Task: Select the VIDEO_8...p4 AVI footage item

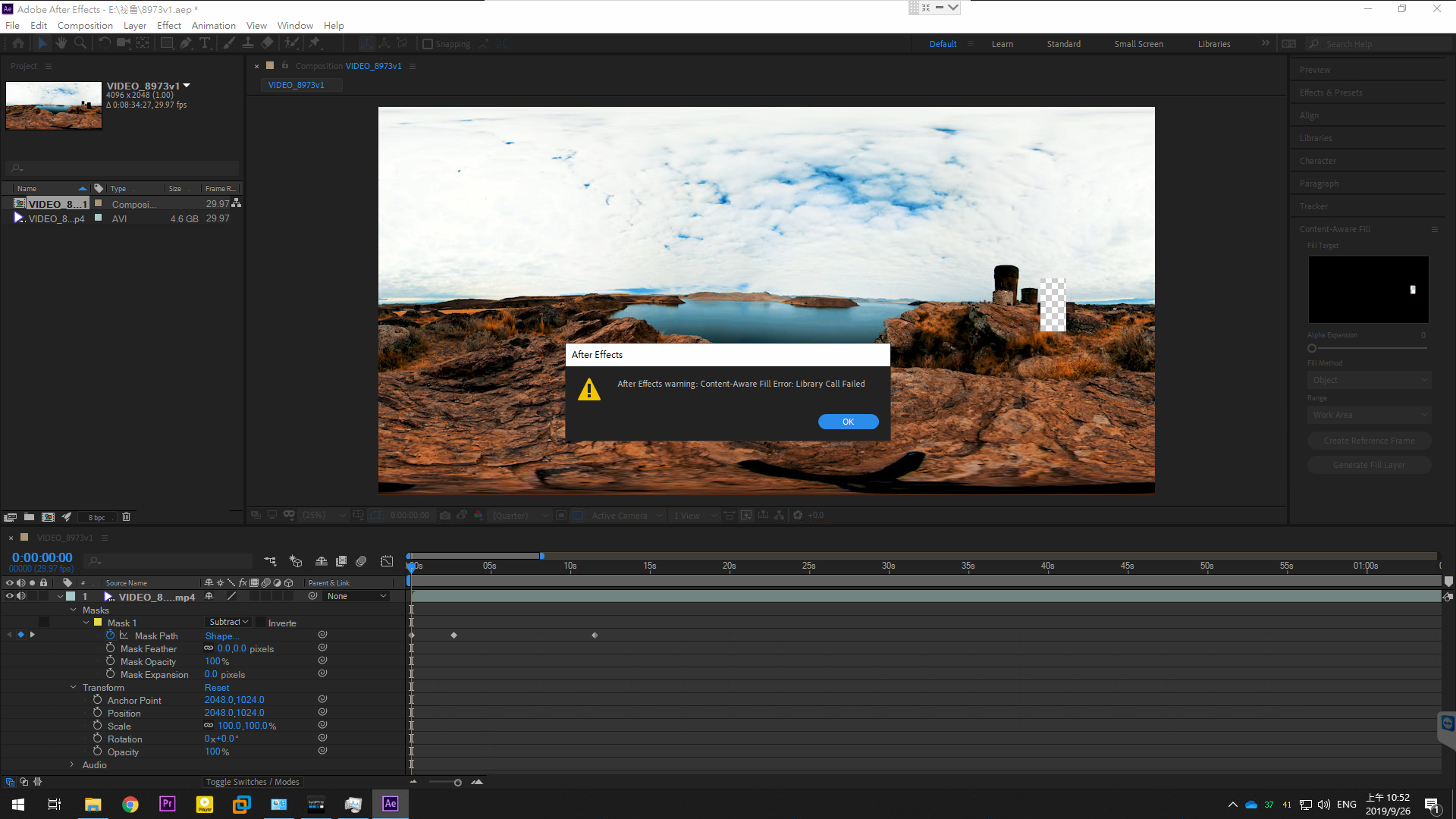Action: pyautogui.click(x=56, y=218)
